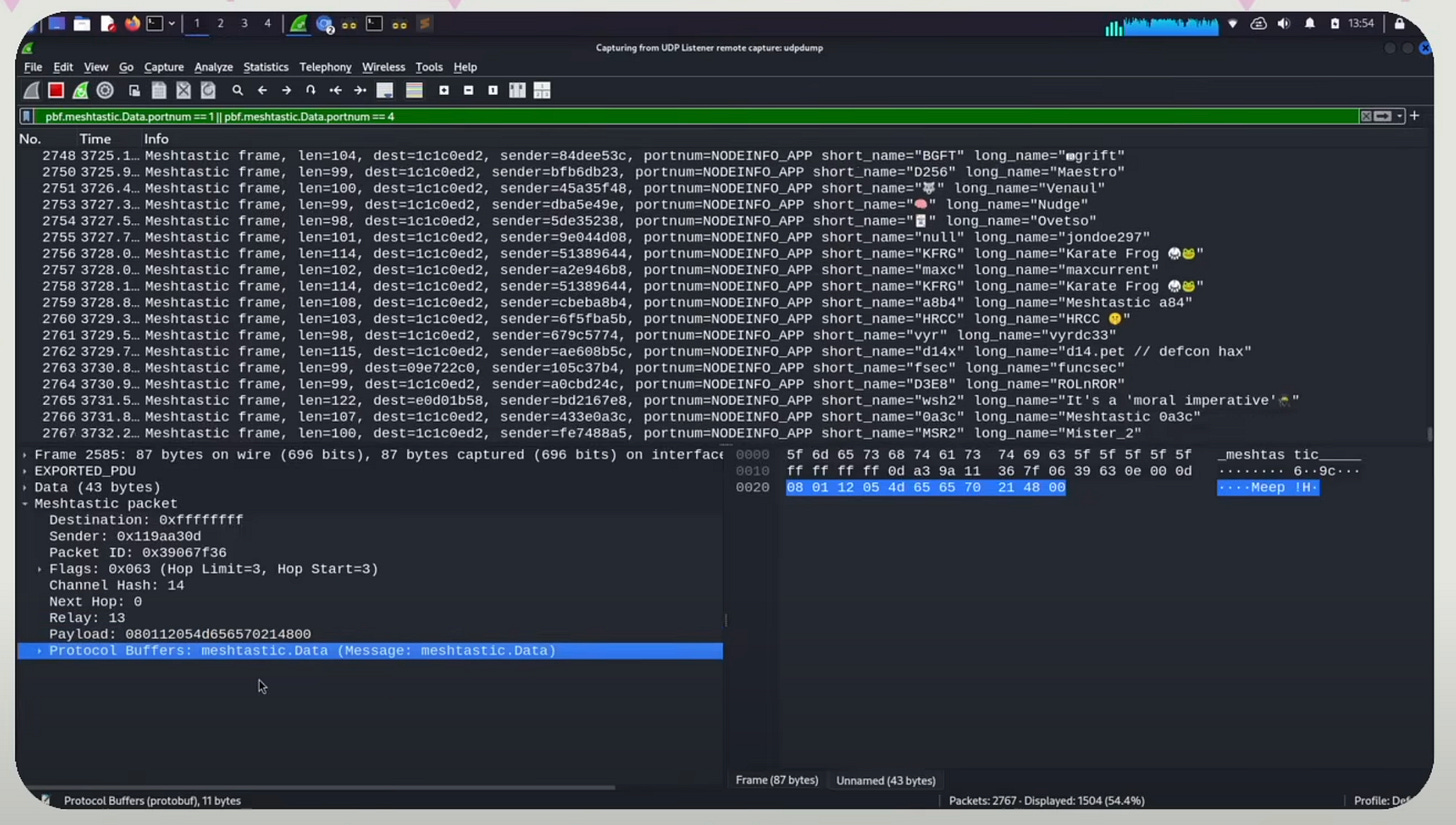Expand the Flags: 0x063 row
Screen dimensions: 1456x825
point(40,569)
